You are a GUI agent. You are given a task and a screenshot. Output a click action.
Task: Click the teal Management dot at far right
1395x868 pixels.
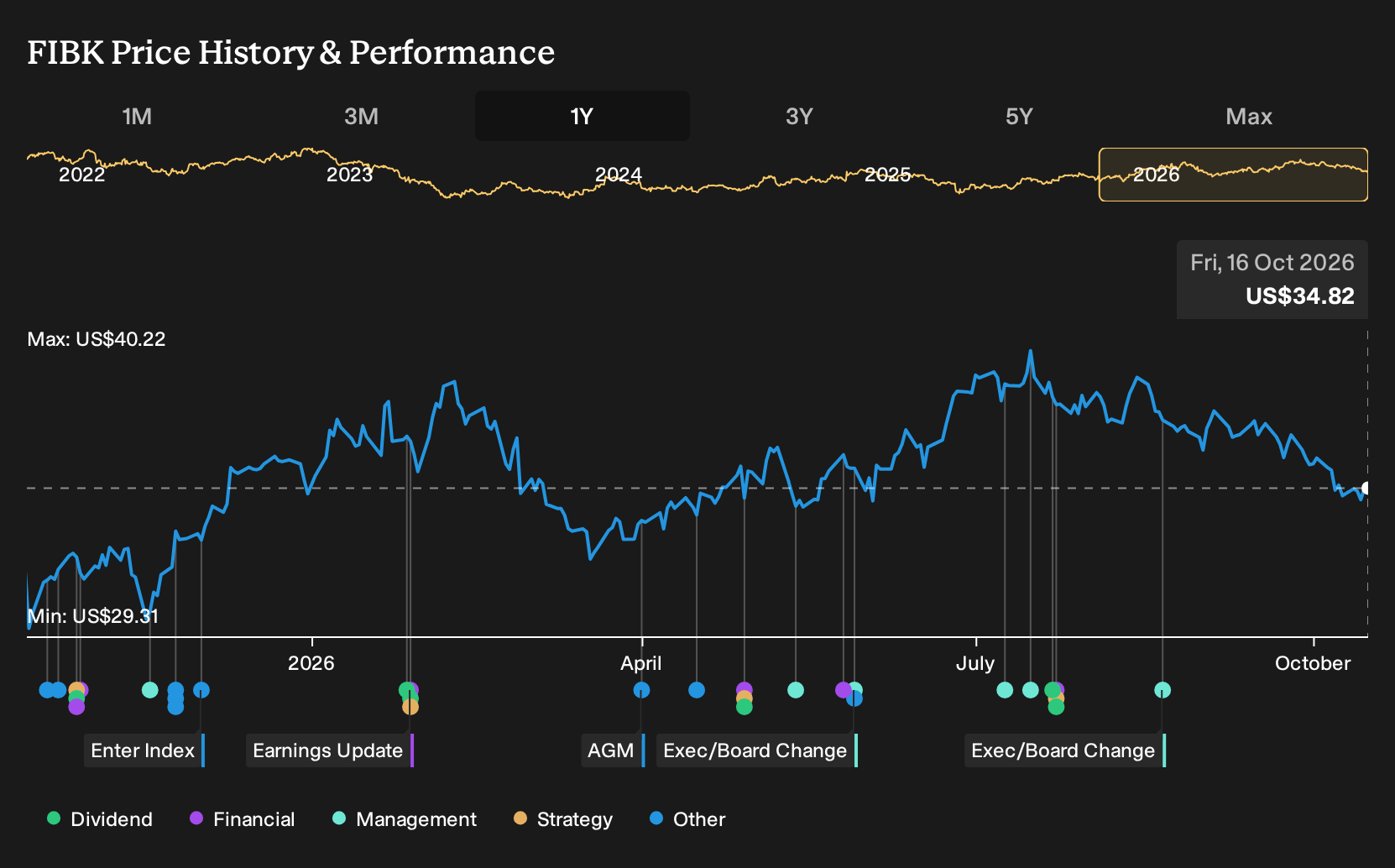[1162, 690]
